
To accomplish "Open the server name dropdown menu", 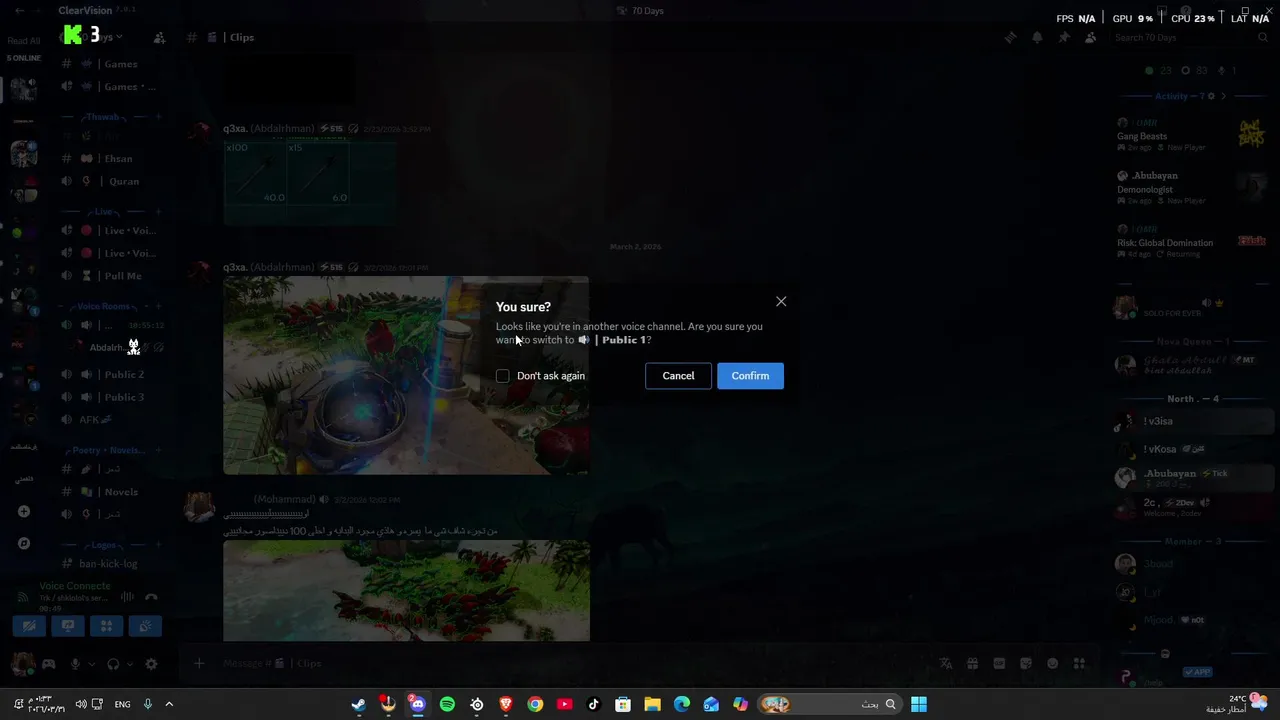I will [x=93, y=37].
